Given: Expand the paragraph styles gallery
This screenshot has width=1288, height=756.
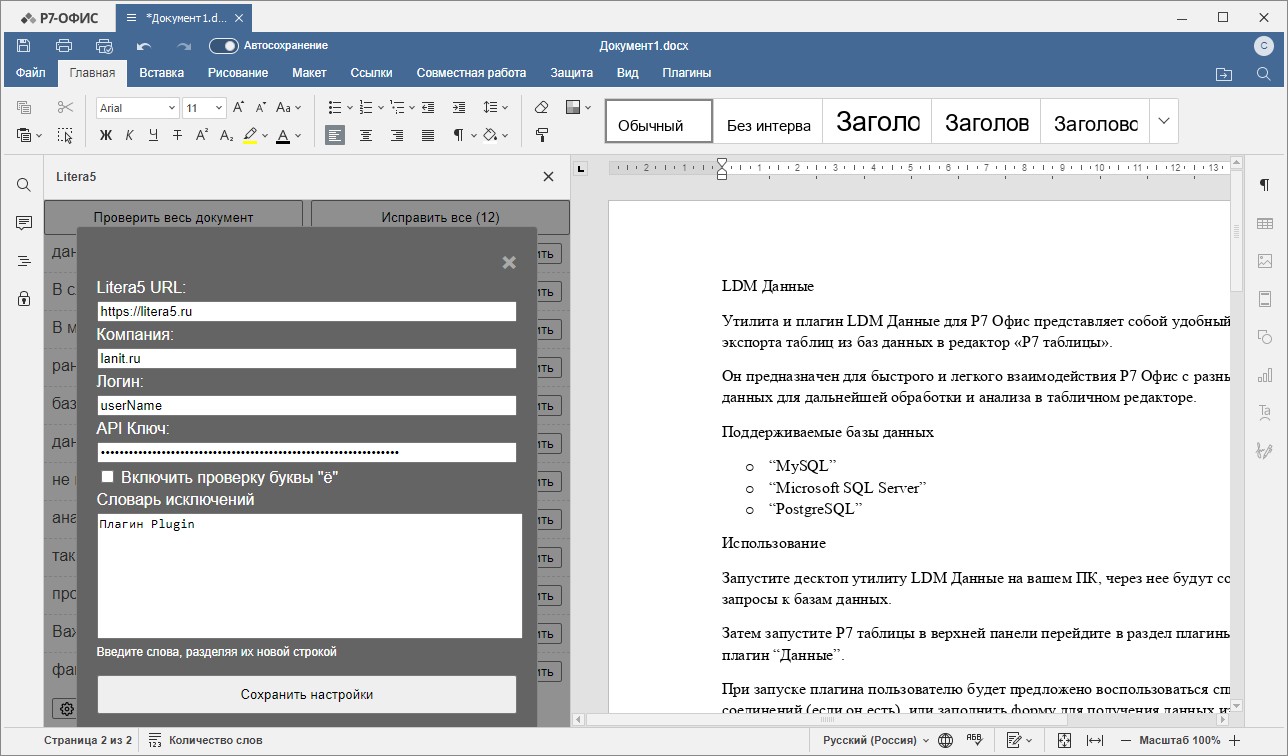Looking at the screenshot, I should 1163,121.
